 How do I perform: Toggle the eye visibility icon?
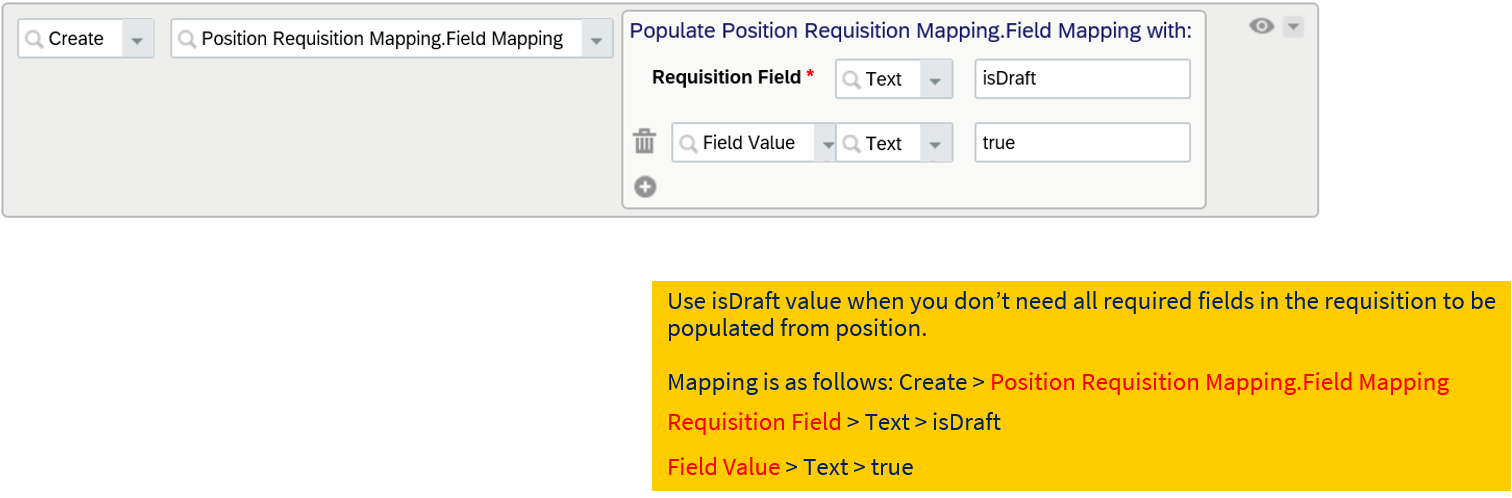coord(1262,27)
